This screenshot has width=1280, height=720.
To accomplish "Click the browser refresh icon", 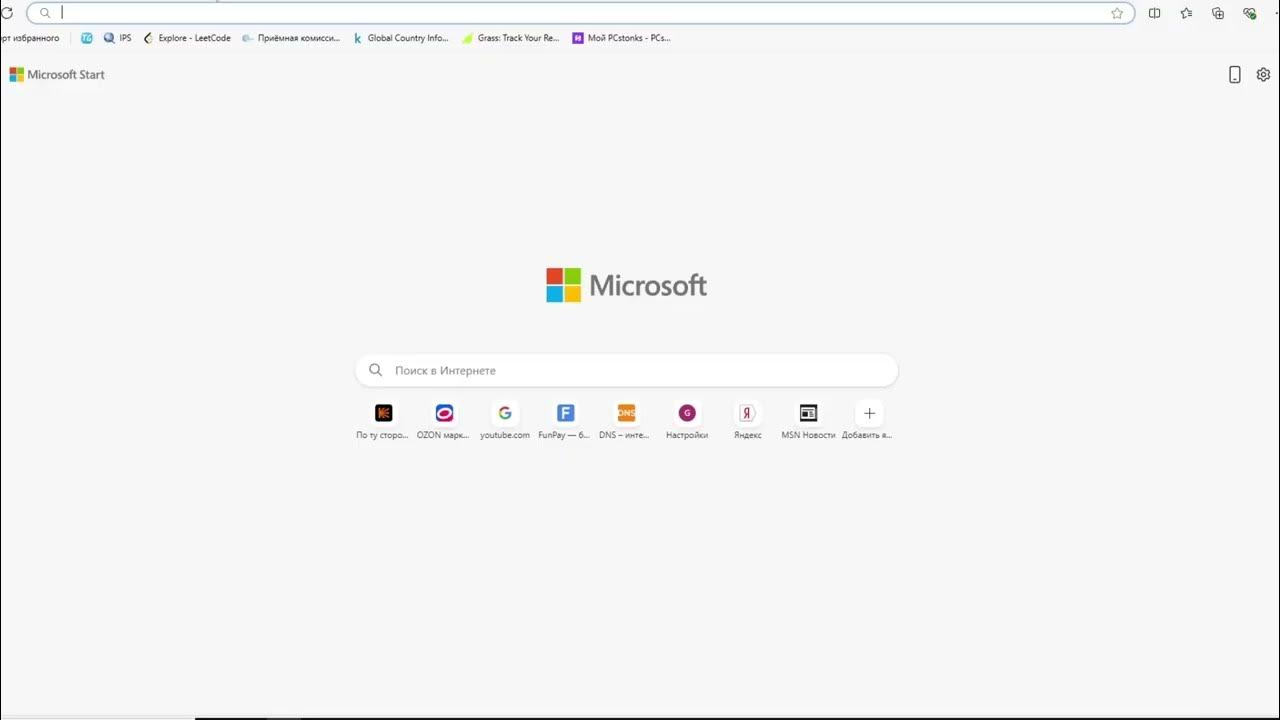I will coord(6,13).
